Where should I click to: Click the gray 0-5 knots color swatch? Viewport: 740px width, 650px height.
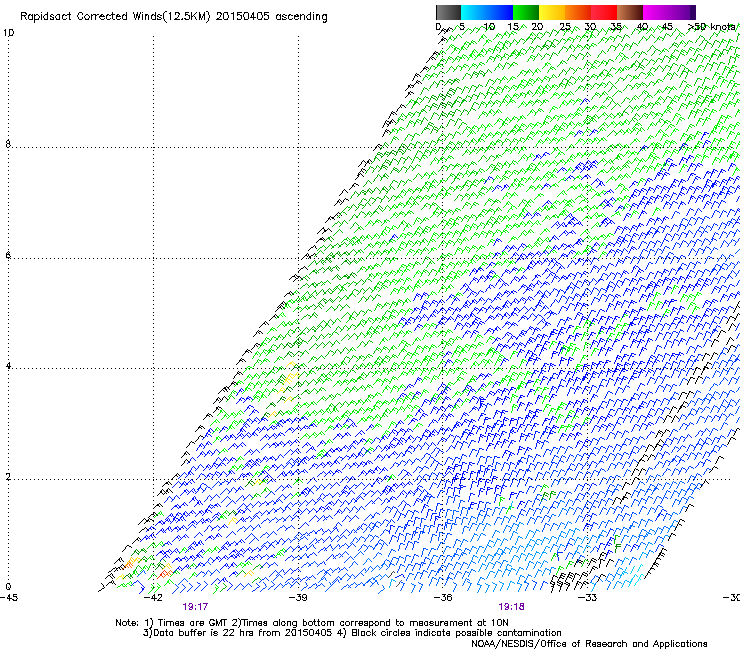click(448, 12)
